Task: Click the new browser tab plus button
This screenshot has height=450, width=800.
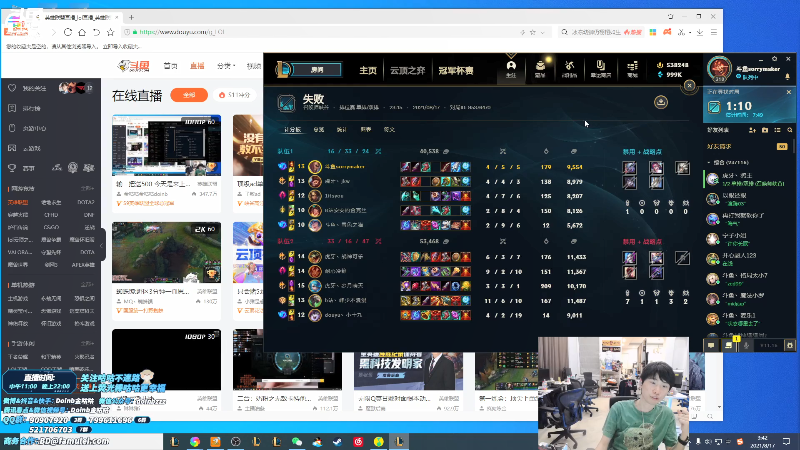Action: tap(131, 17)
